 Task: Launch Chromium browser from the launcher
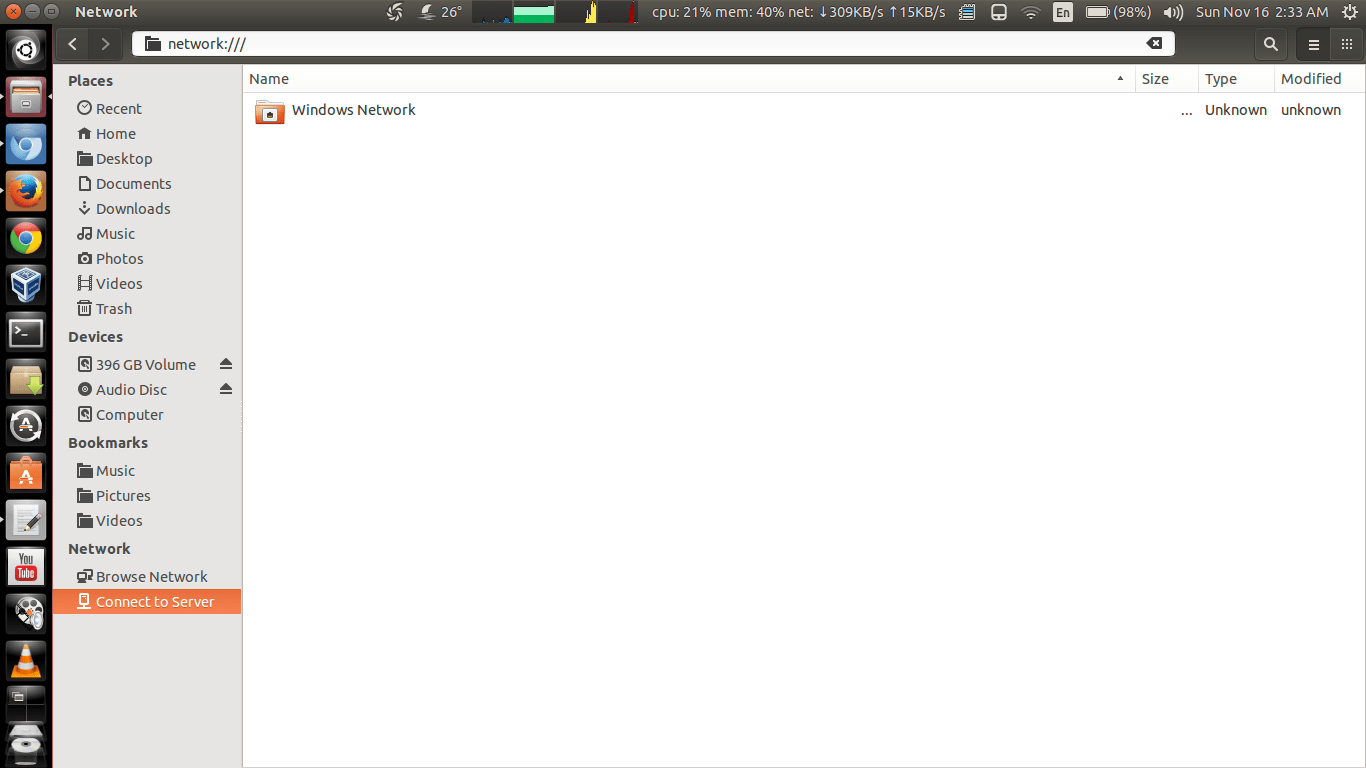(x=26, y=143)
